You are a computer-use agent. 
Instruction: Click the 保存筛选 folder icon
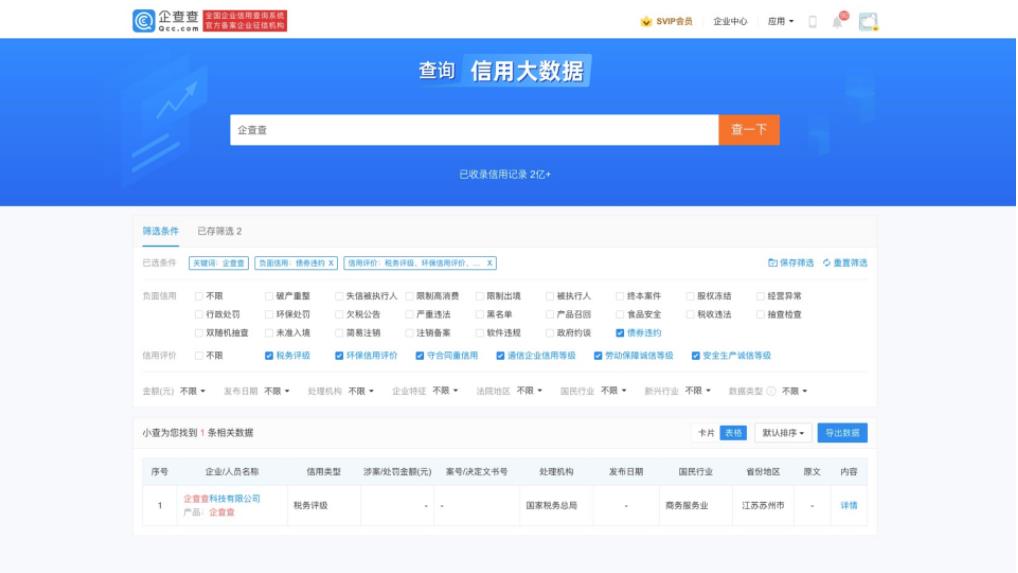(x=773, y=263)
